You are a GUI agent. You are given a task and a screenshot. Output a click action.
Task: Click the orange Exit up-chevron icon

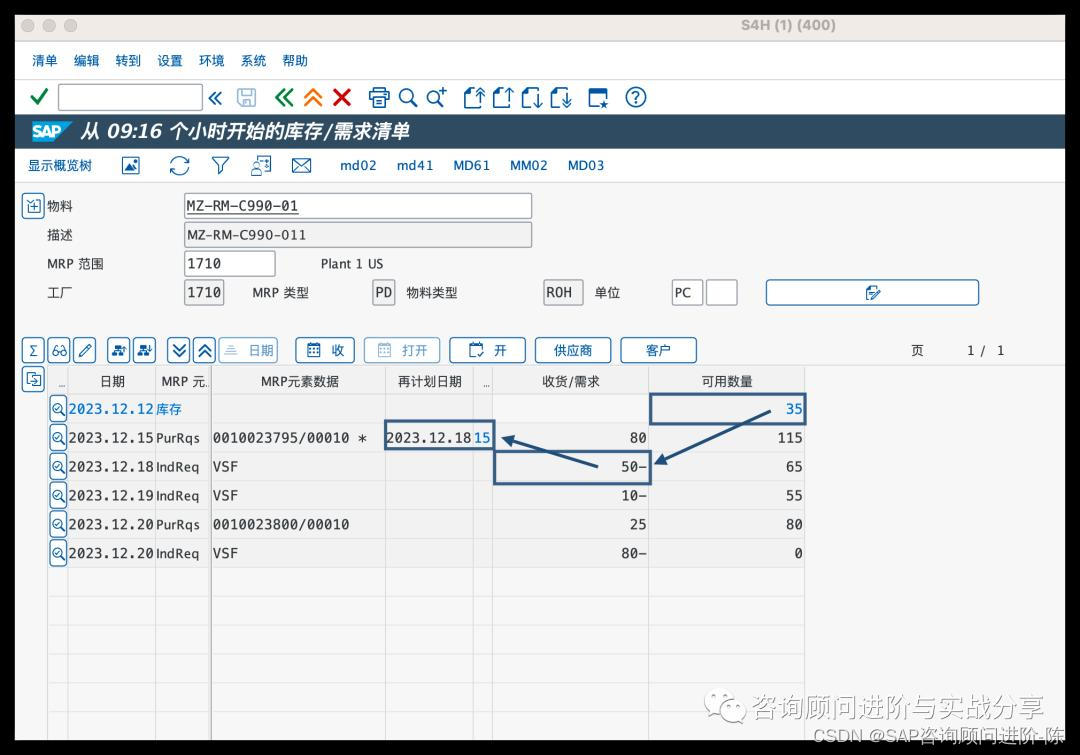[313, 97]
